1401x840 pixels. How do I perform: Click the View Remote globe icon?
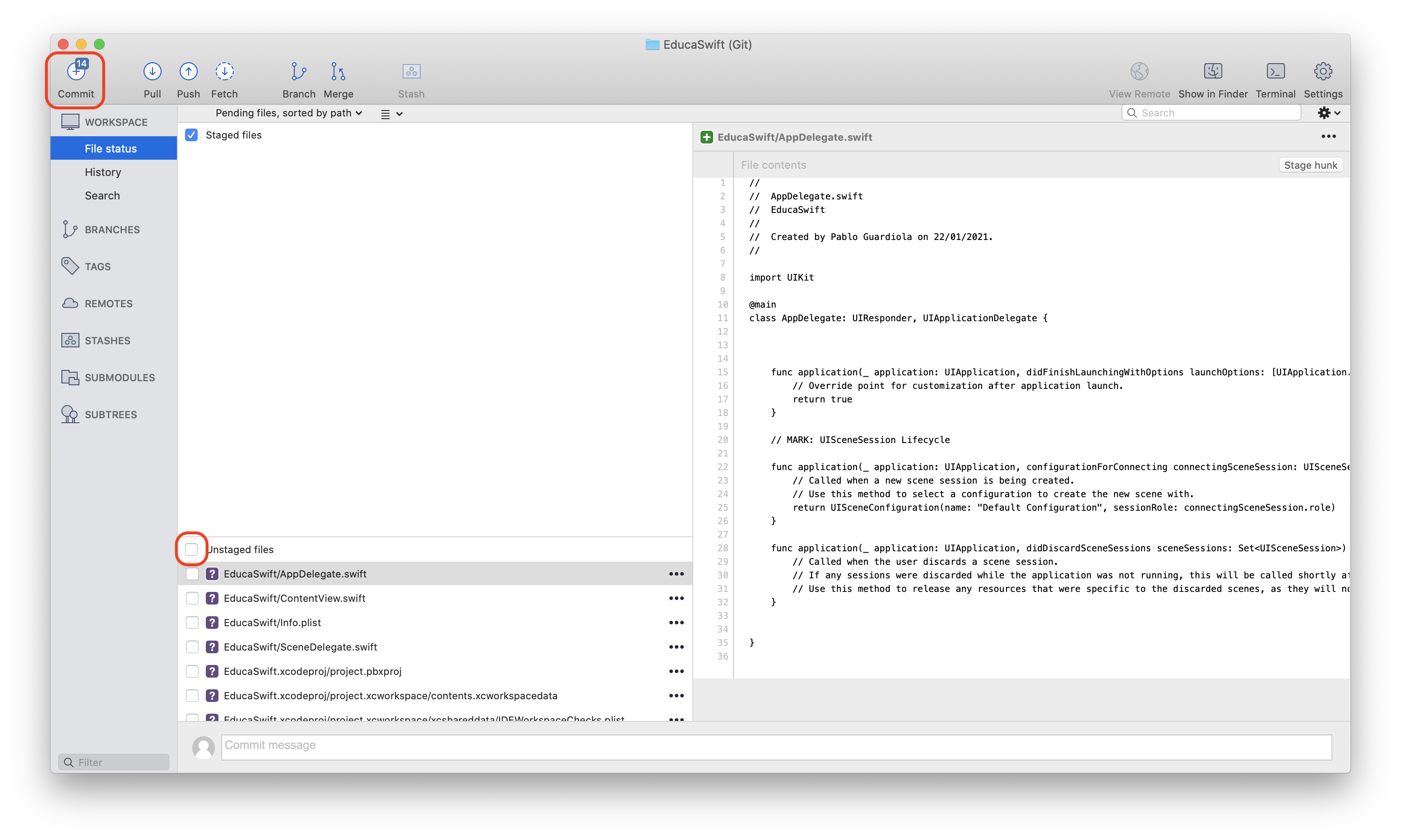(1139, 71)
